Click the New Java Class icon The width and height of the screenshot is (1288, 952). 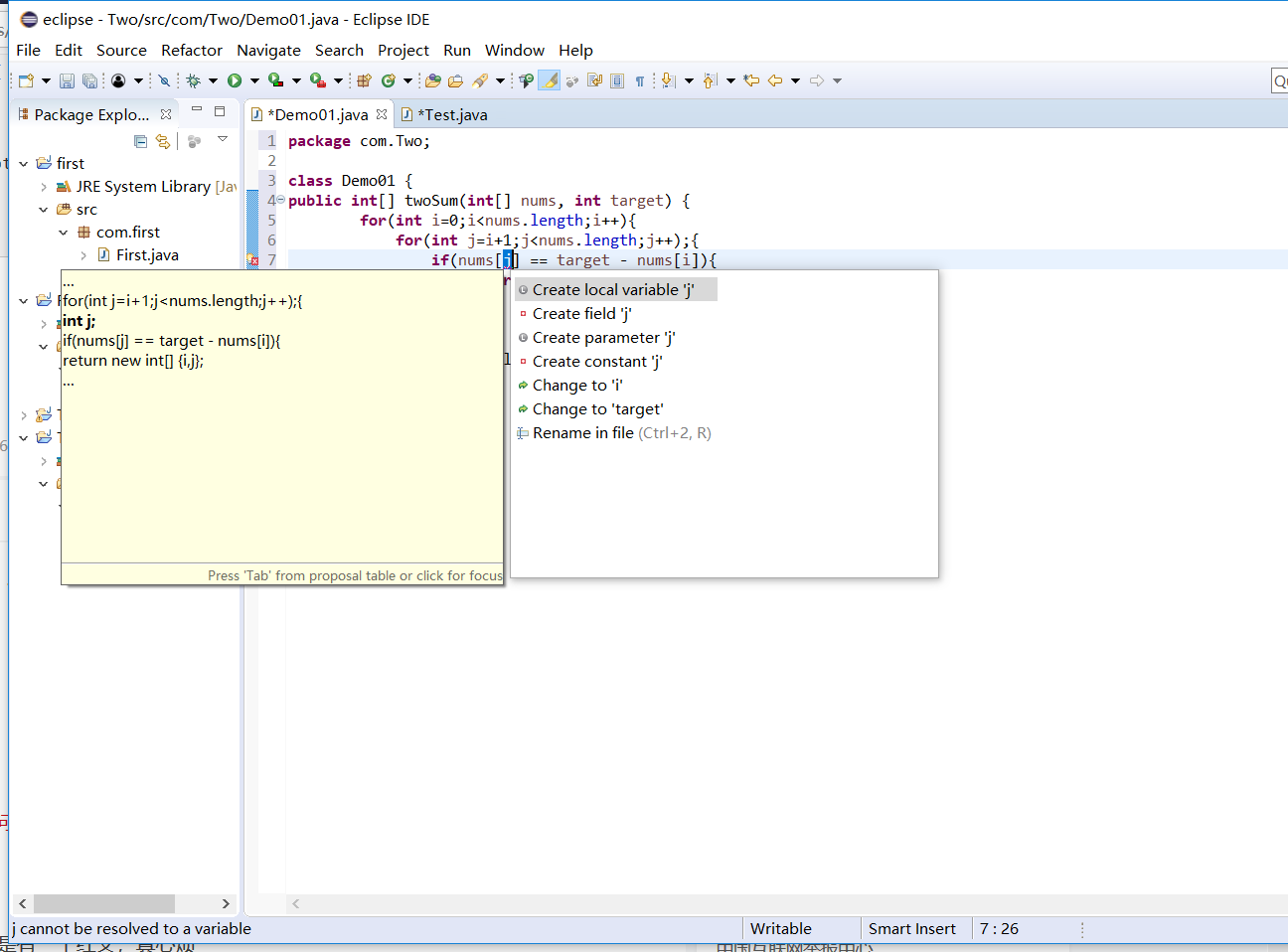click(x=389, y=80)
